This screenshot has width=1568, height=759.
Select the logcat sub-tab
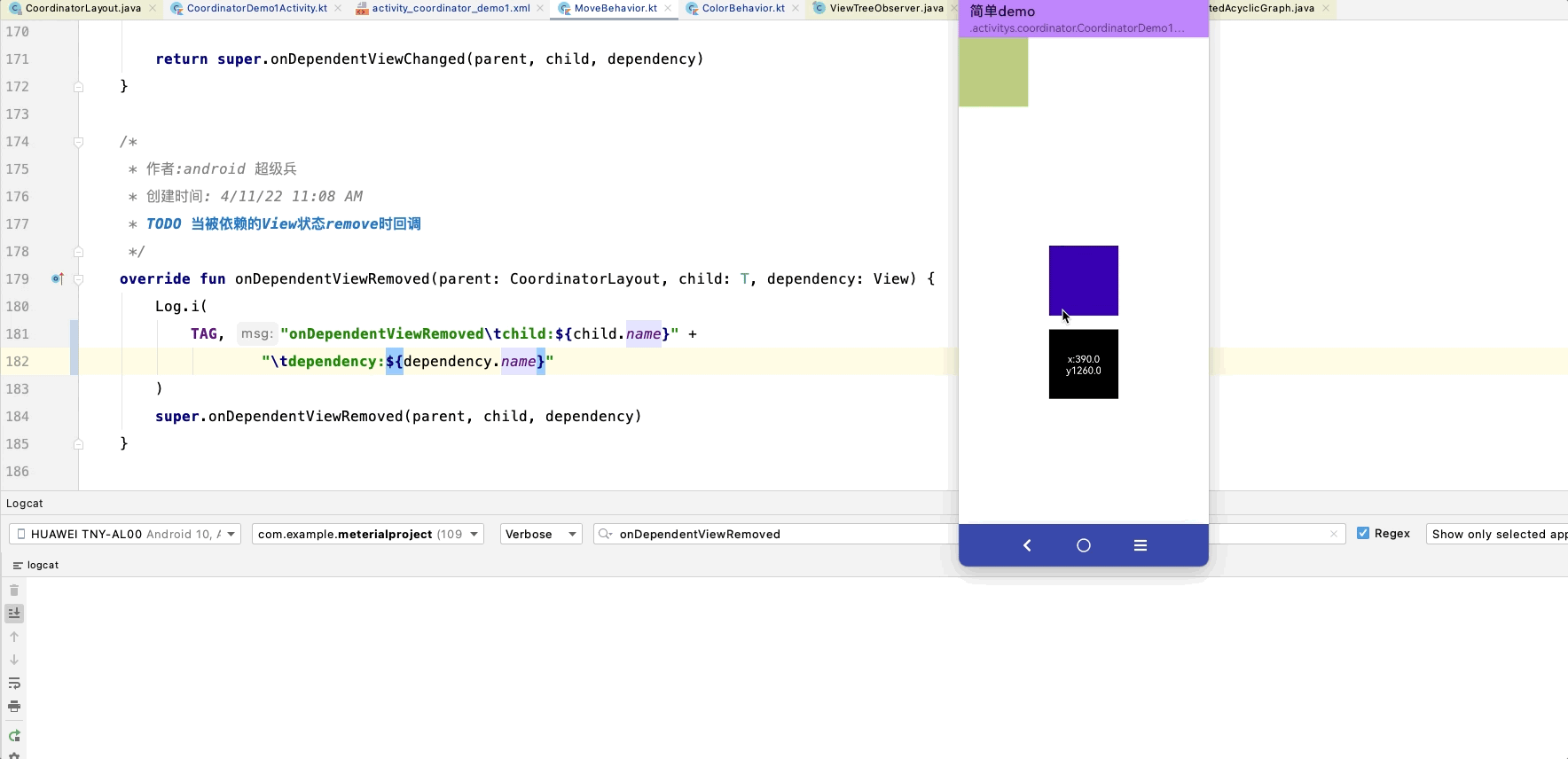pyautogui.click(x=35, y=565)
